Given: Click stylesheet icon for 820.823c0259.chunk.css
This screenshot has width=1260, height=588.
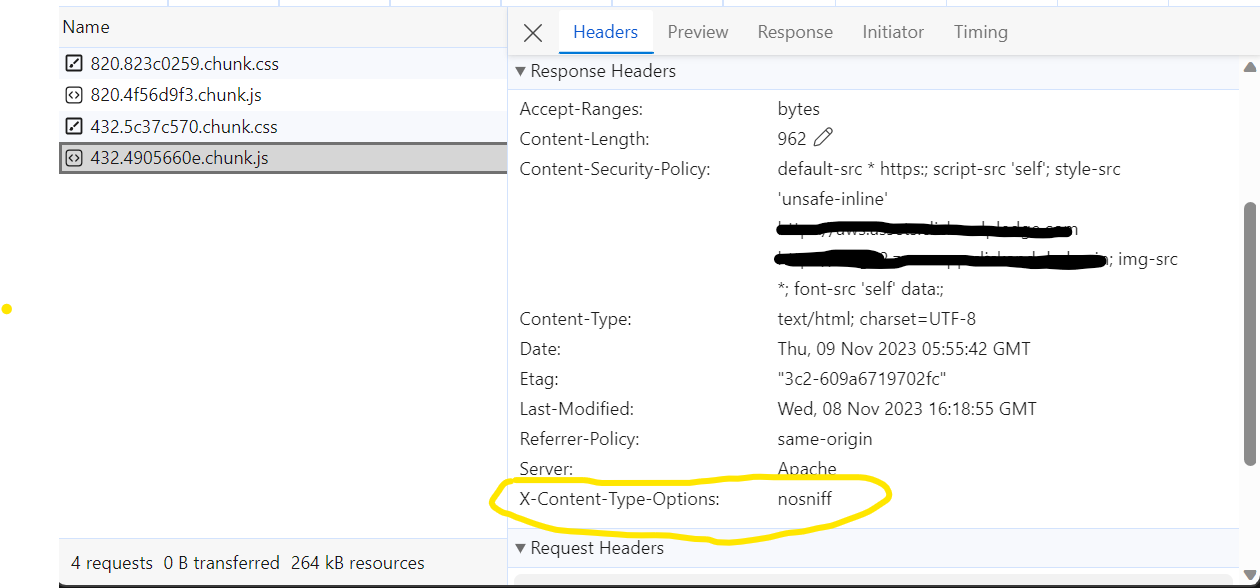Looking at the screenshot, I should pos(73,64).
